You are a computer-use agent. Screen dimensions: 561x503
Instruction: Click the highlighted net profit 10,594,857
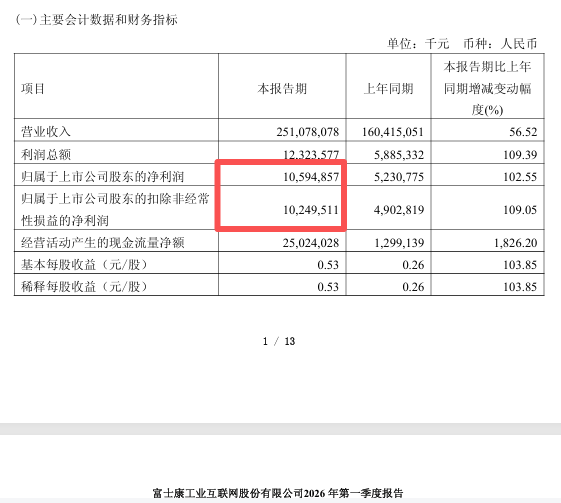pos(311,177)
